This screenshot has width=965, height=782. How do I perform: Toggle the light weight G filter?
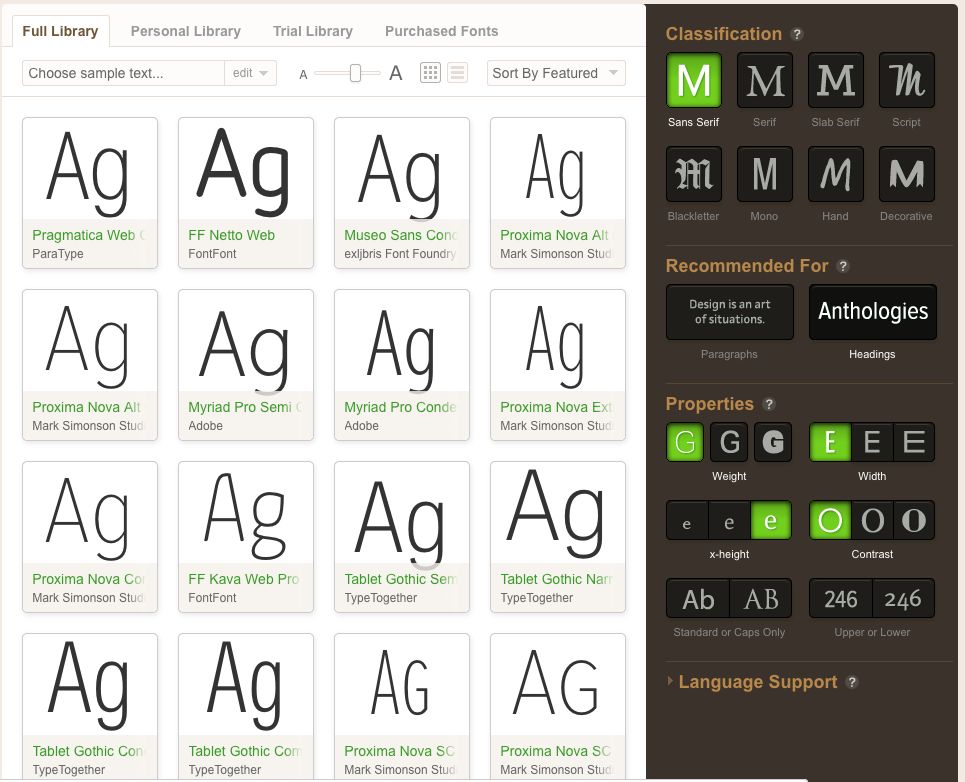tap(685, 442)
